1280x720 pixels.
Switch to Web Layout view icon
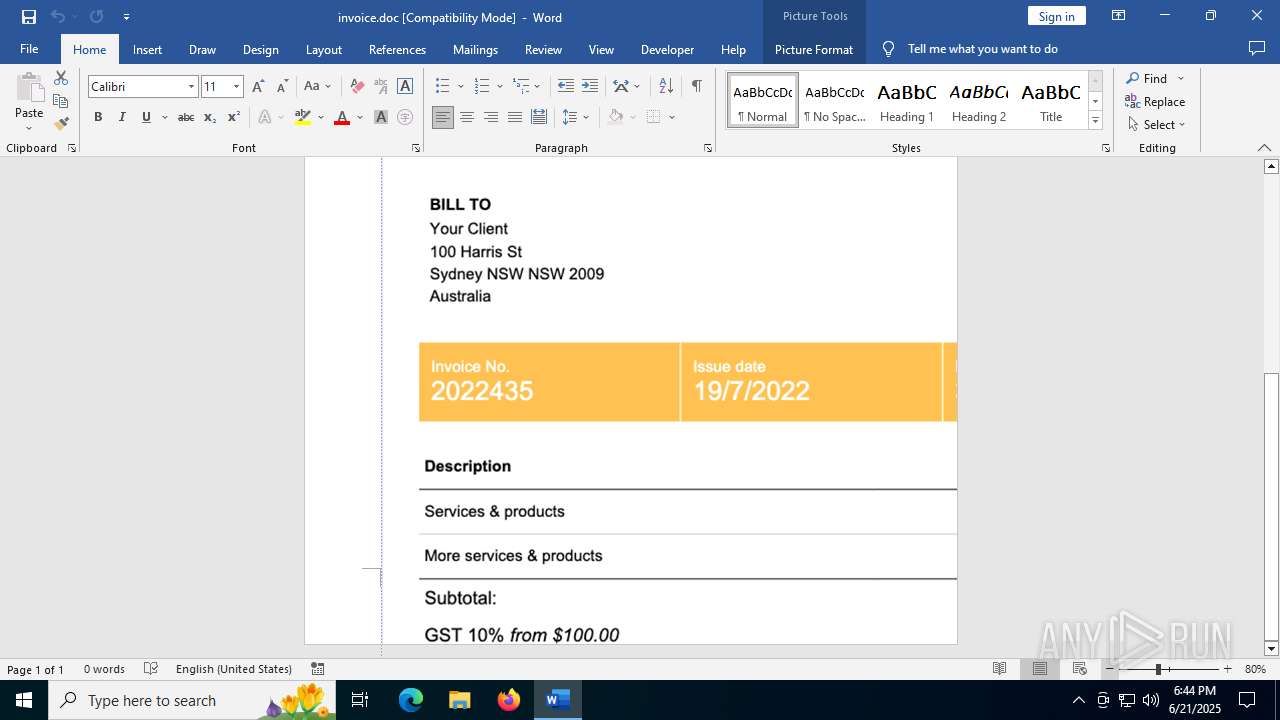point(1079,669)
